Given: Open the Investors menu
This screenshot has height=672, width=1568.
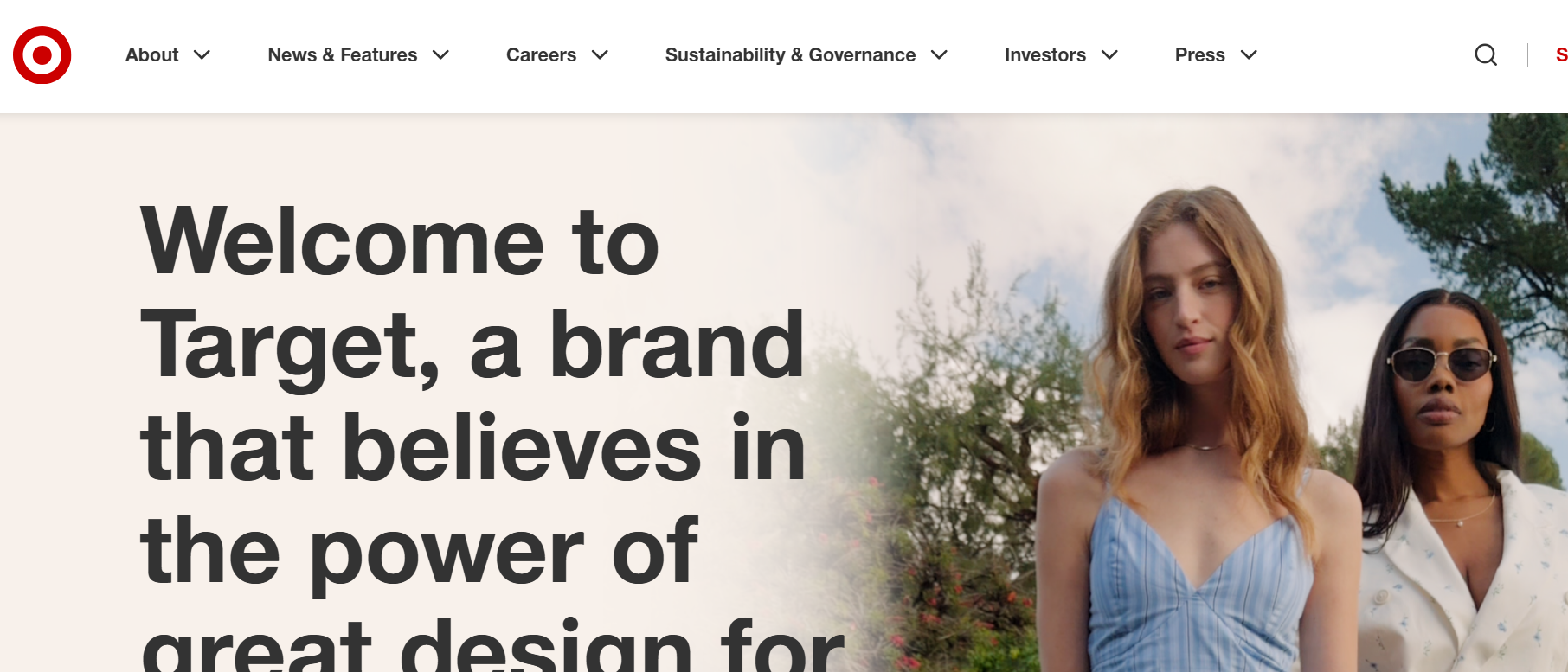Looking at the screenshot, I should point(1045,54).
